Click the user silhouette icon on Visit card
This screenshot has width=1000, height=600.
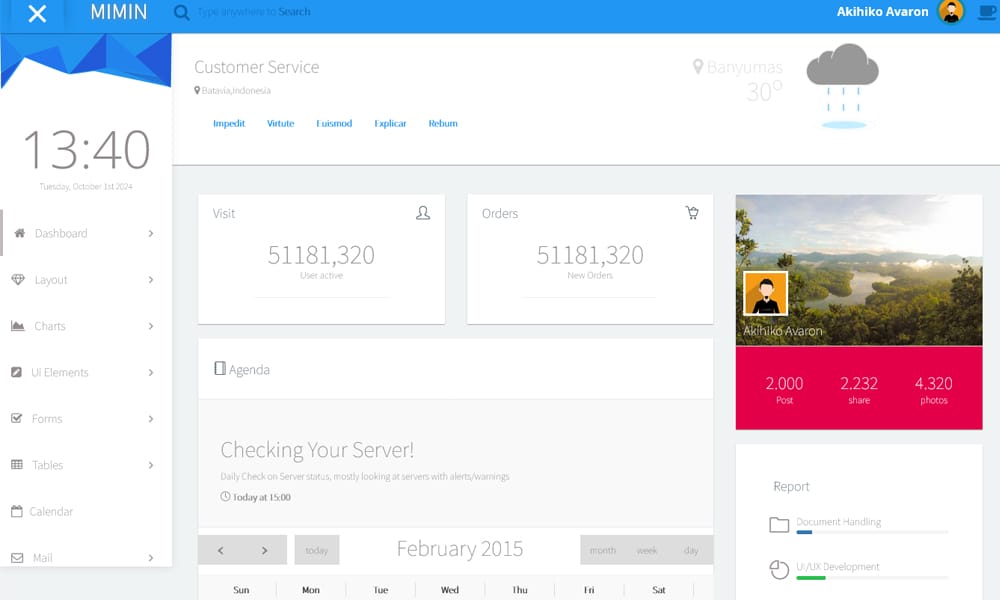[423, 212]
